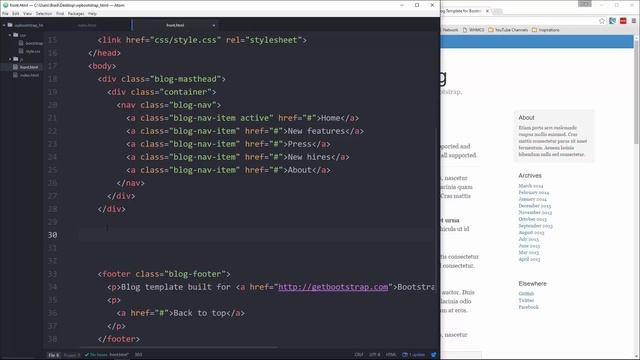Click the body tag on line 17
The height and width of the screenshot is (360, 640).
tap(102, 66)
